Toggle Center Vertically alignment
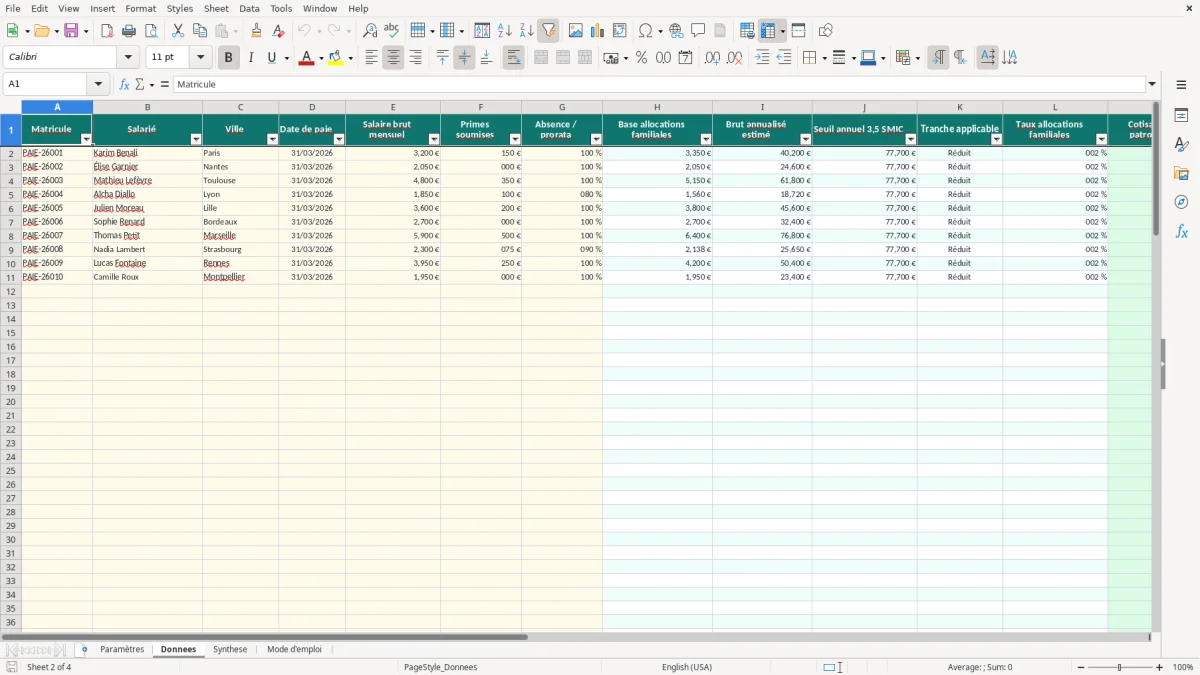The width and height of the screenshot is (1200, 675). tap(464, 58)
